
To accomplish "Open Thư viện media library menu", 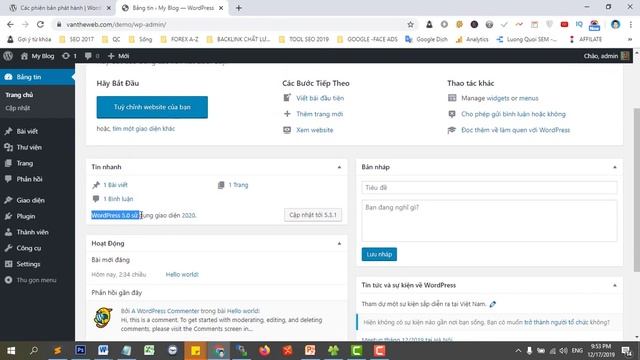I will [37, 147].
